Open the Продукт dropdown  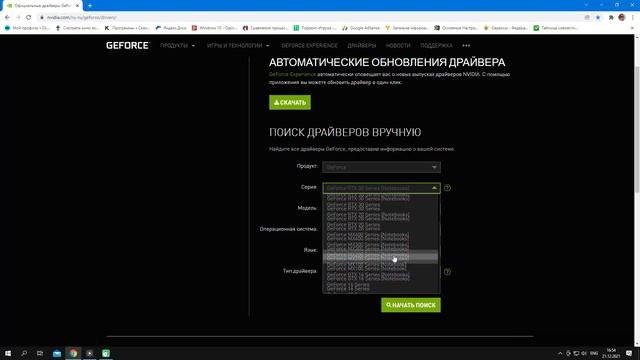(x=381, y=167)
